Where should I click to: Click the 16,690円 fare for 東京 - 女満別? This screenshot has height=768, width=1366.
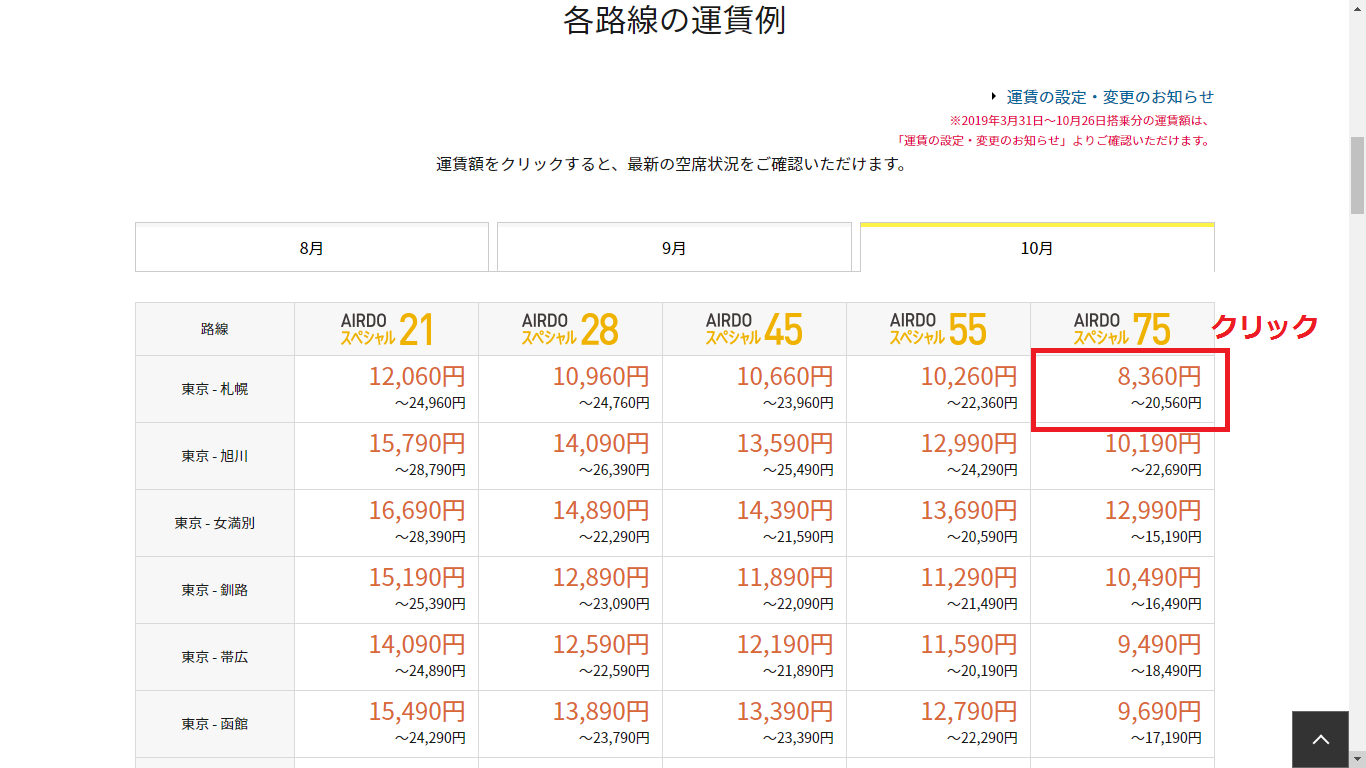click(x=416, y=511)
